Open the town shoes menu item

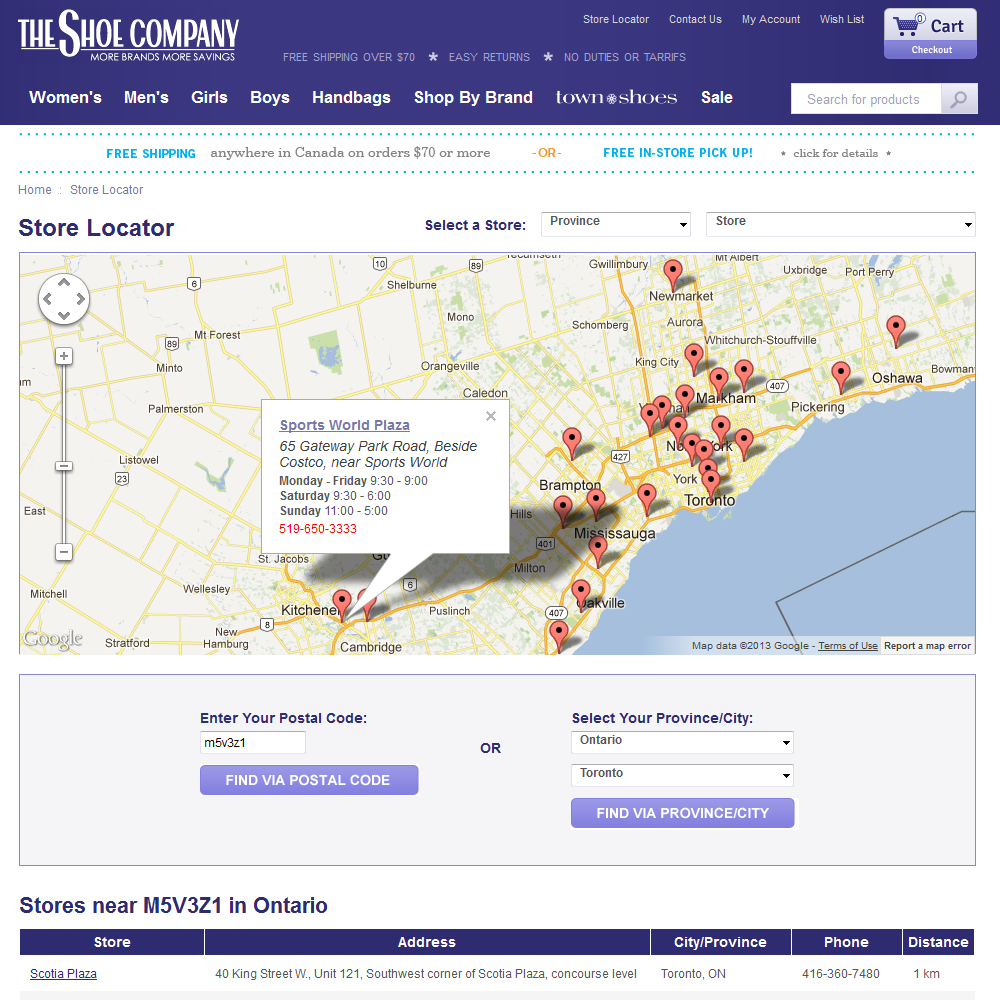[616, 98]
